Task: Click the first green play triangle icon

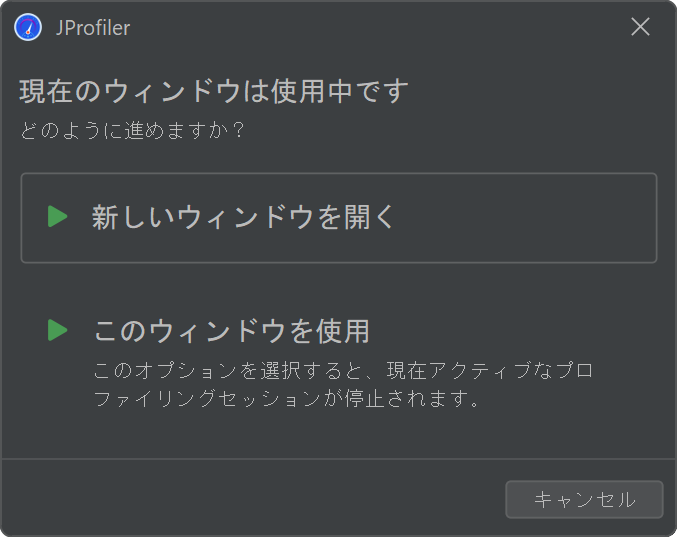Action: tap(57, 216)
